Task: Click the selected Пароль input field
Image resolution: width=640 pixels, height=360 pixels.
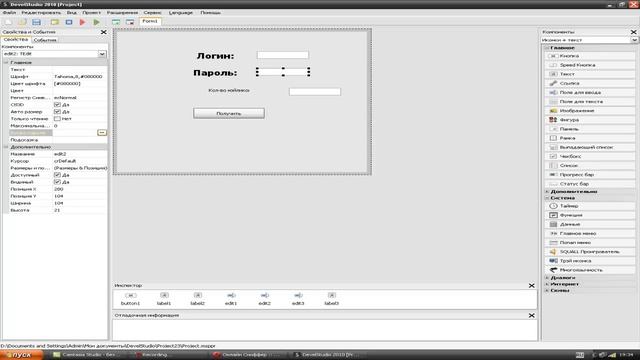Action: [283, 72]
